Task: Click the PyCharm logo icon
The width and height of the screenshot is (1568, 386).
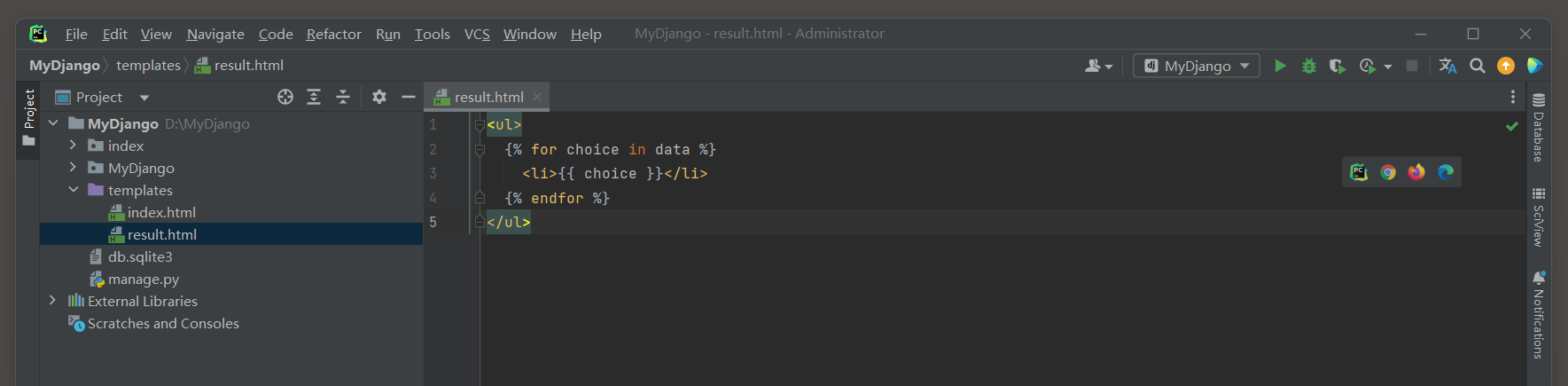Action: (x=38, y=34)
